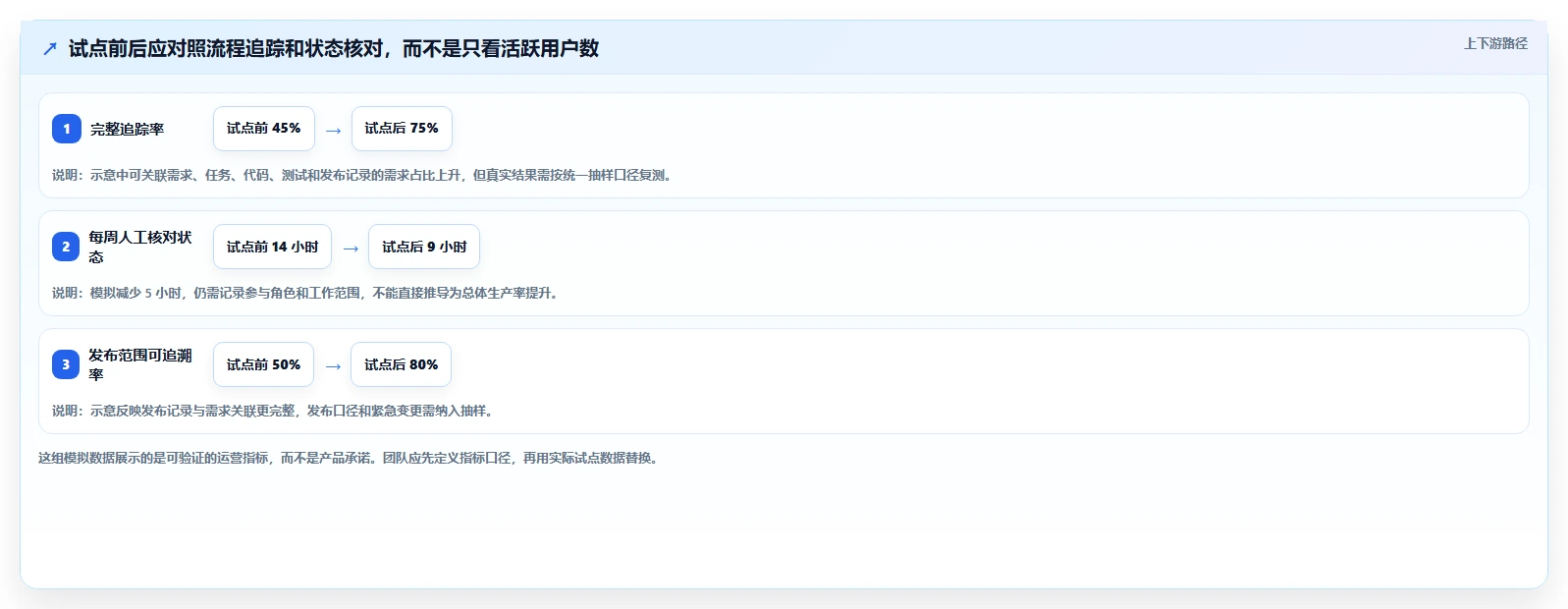Select the 试点前 14 小时 chip
This screenshot has height=609, width=1568.
click(x=273, y=247)
